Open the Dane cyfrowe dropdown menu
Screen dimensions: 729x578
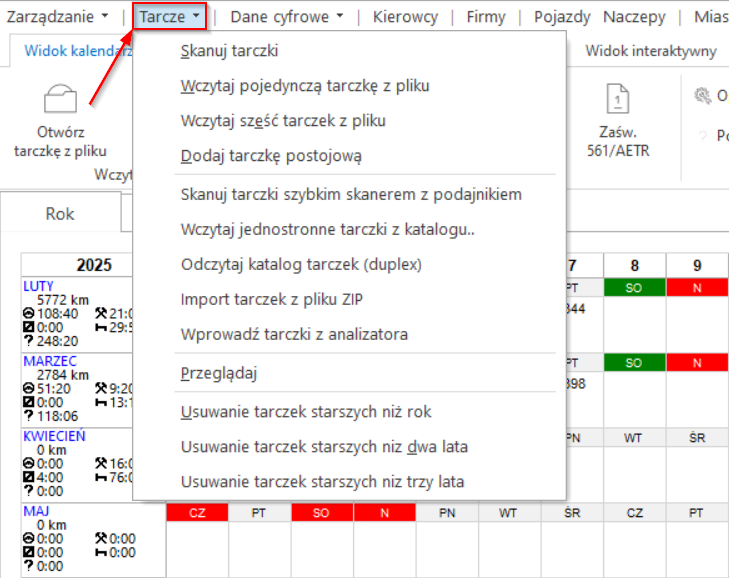tap(287, 17)
